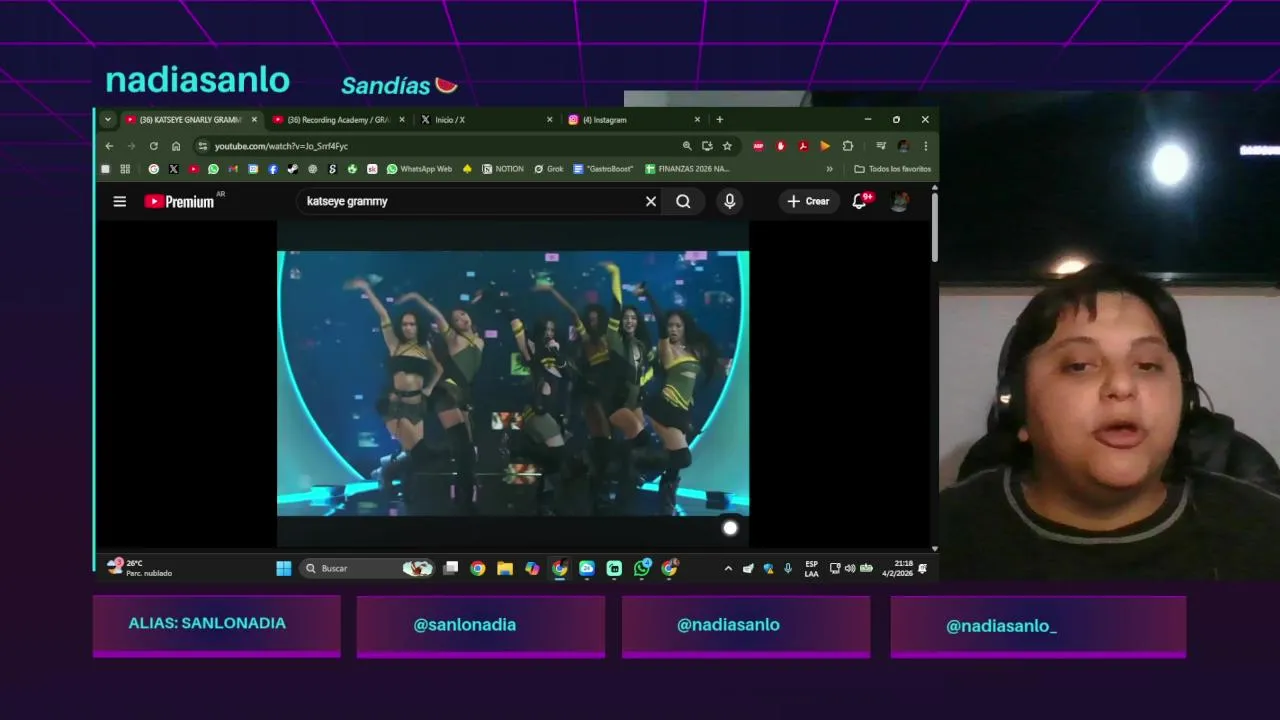Open the weather widget showing 26°C
This screenshot has height=720, width=1280.
(x=140, y=568)
